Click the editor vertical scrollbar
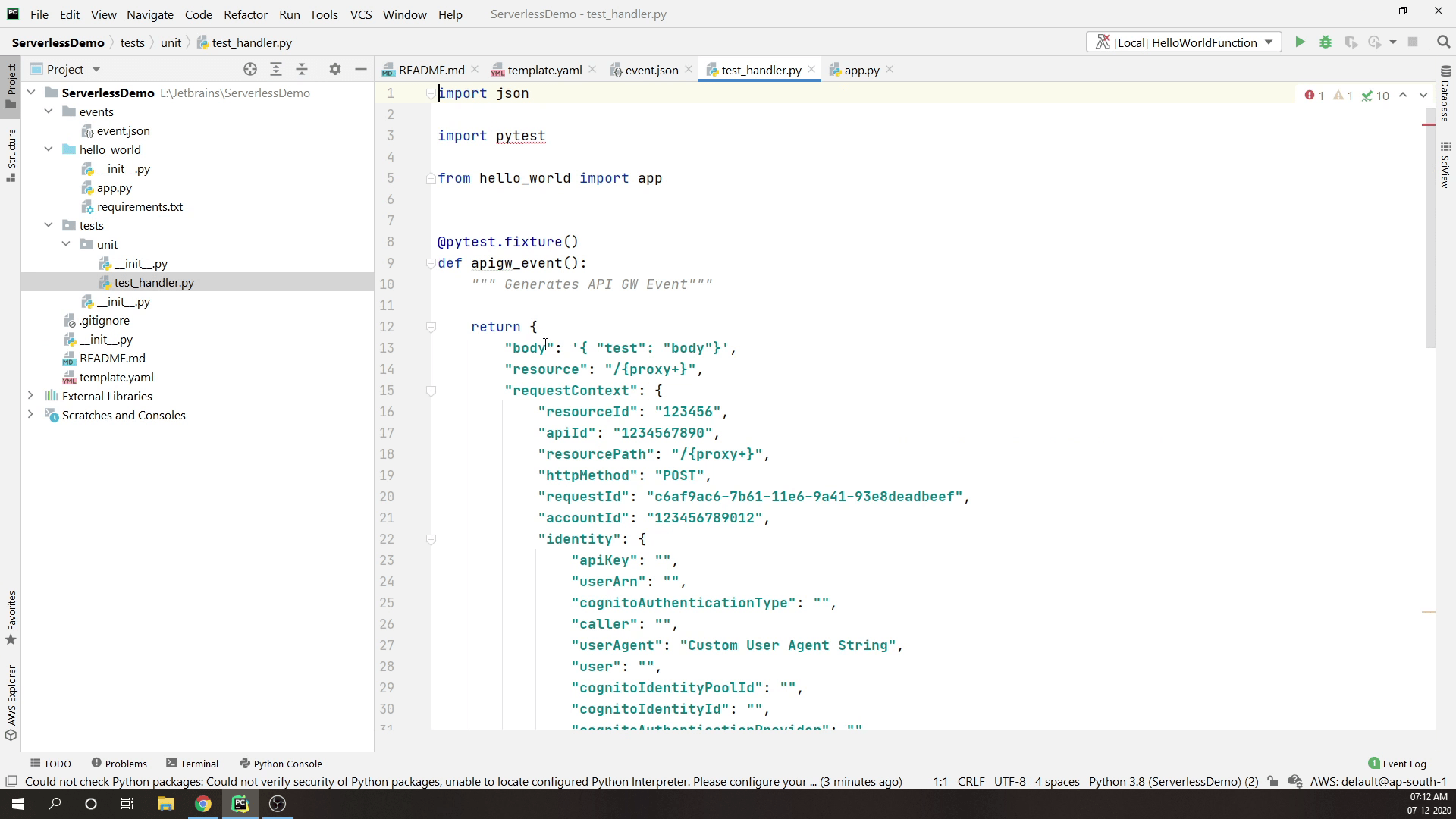Viewport: 1456px width, 819px height. click(1430, 227)
